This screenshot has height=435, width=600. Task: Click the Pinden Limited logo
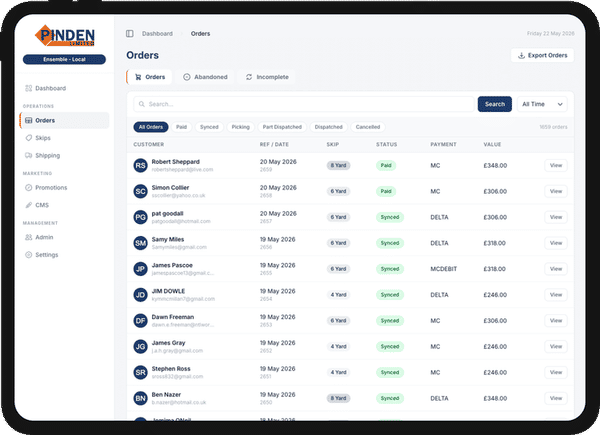[65, 36]
